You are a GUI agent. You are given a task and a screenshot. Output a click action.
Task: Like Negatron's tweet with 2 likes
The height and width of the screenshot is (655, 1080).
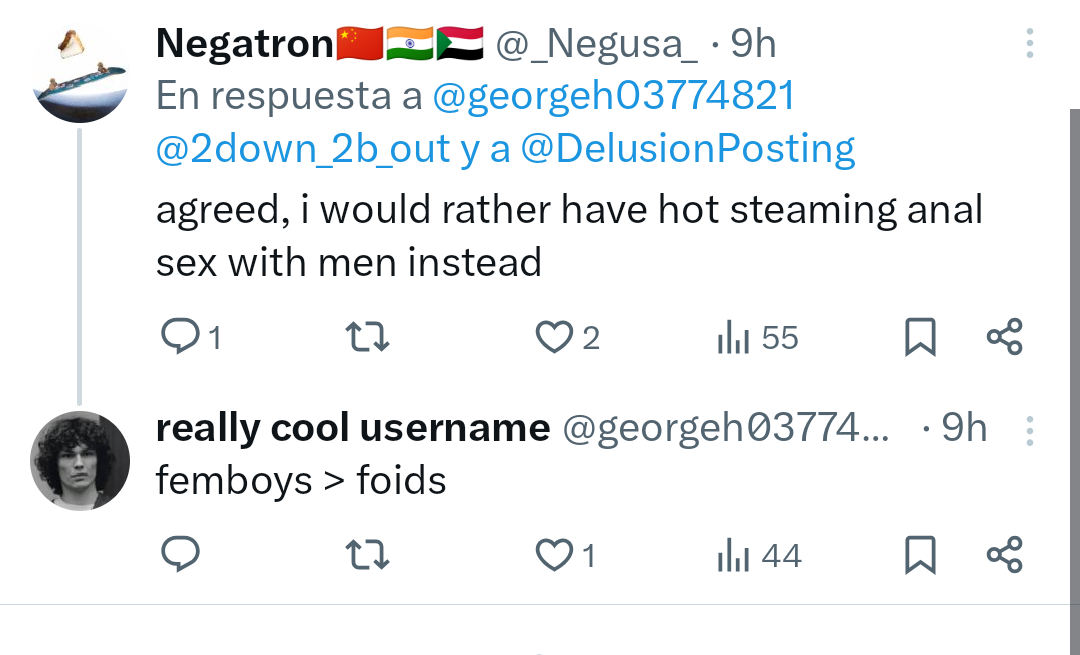click(553, 338)
